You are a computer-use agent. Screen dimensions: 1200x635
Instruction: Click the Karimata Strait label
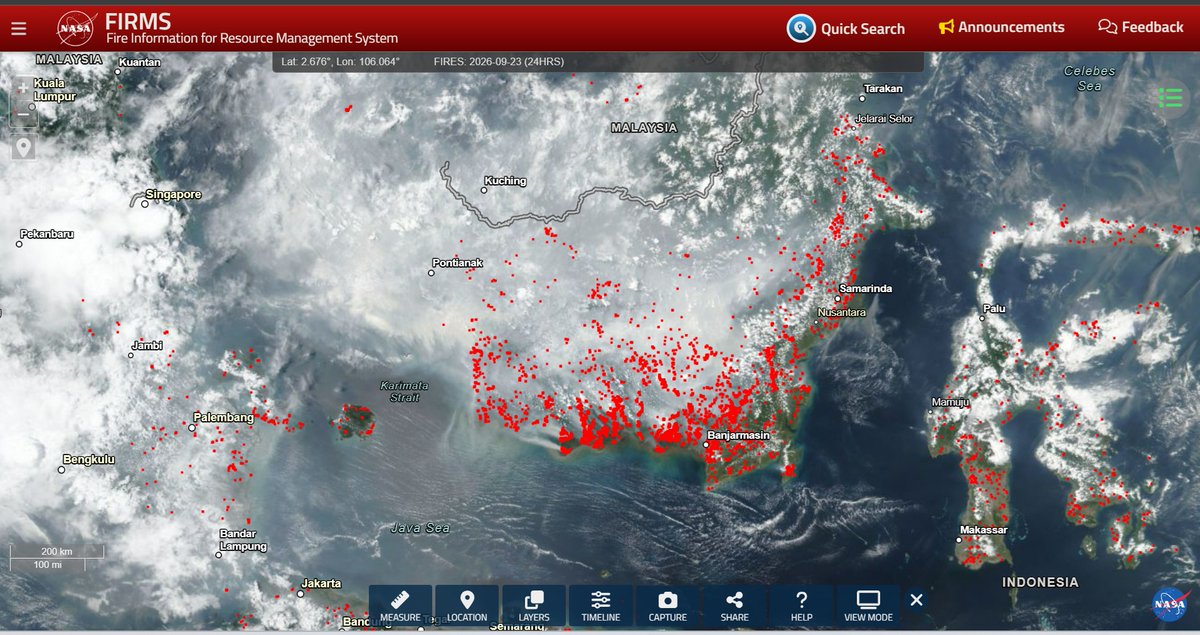coord(405,391)
